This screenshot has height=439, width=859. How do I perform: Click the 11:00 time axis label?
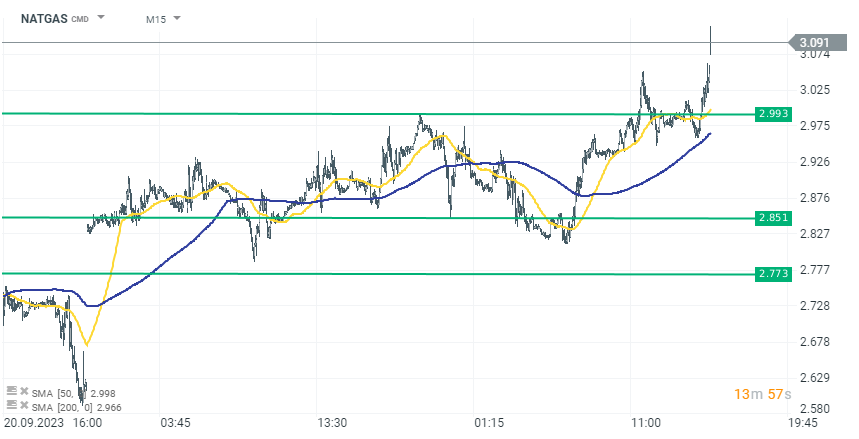[x=646, y=423]
